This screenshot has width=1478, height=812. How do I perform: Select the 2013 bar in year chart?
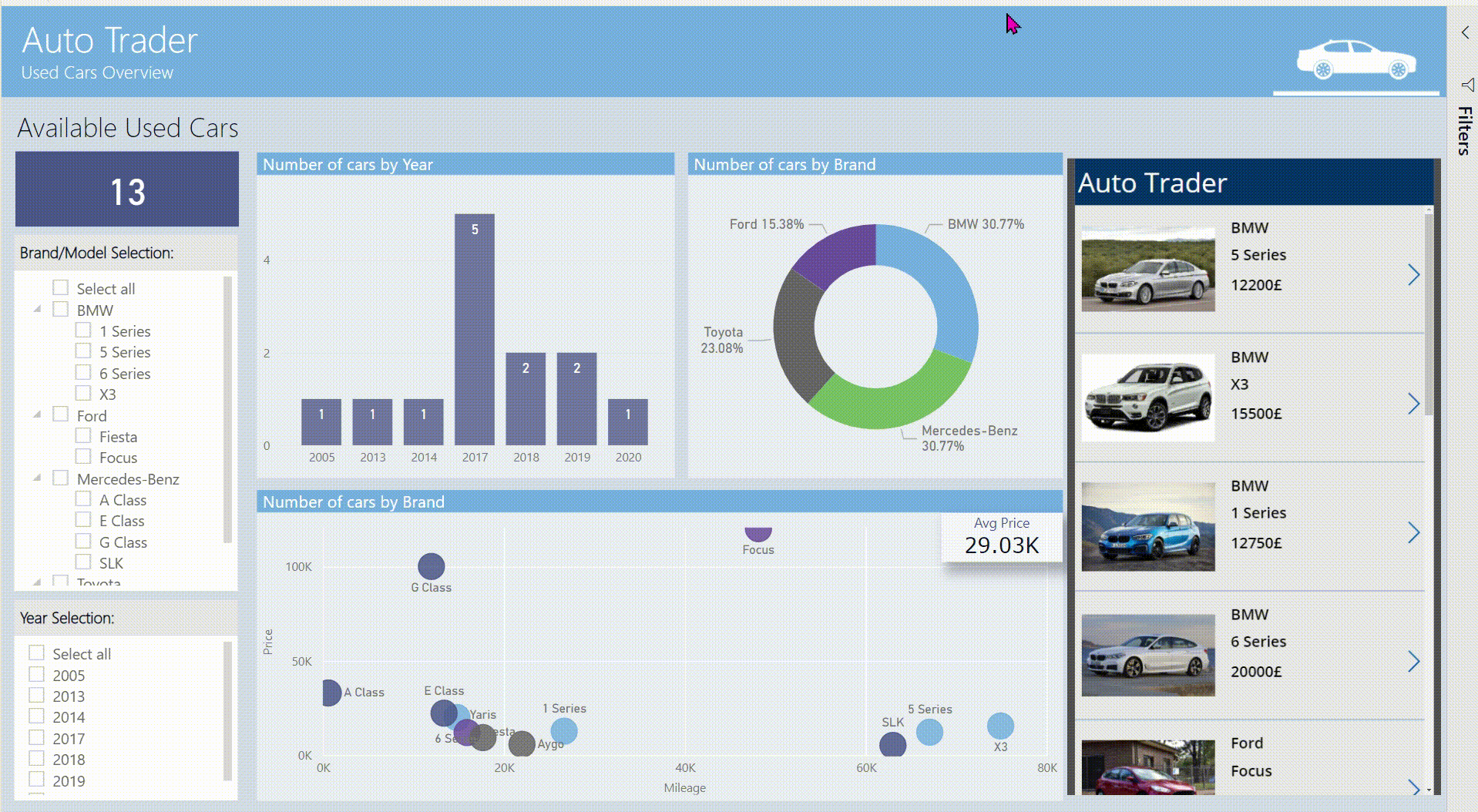pos(372,422)
